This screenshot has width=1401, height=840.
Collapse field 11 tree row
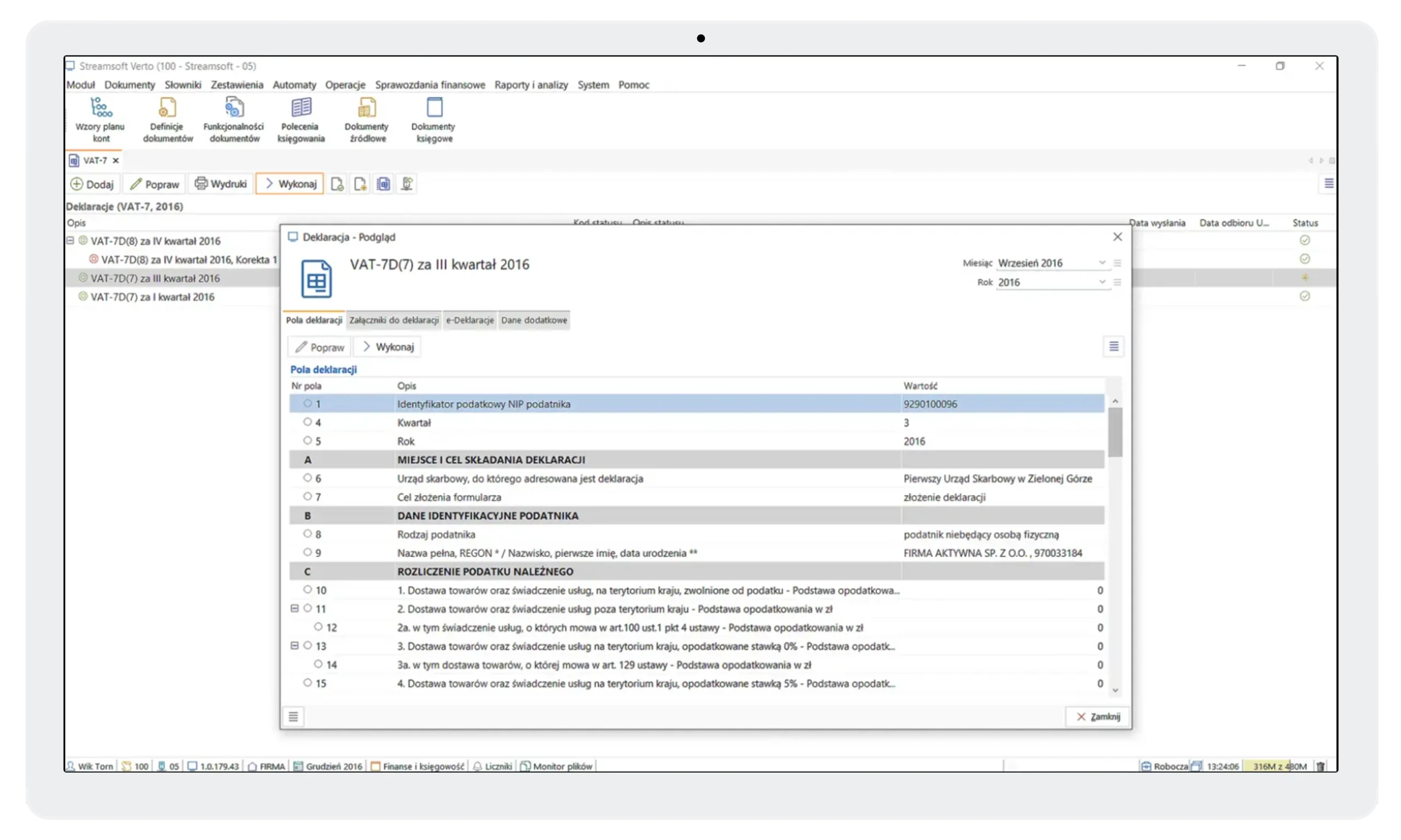coord(294,609)
